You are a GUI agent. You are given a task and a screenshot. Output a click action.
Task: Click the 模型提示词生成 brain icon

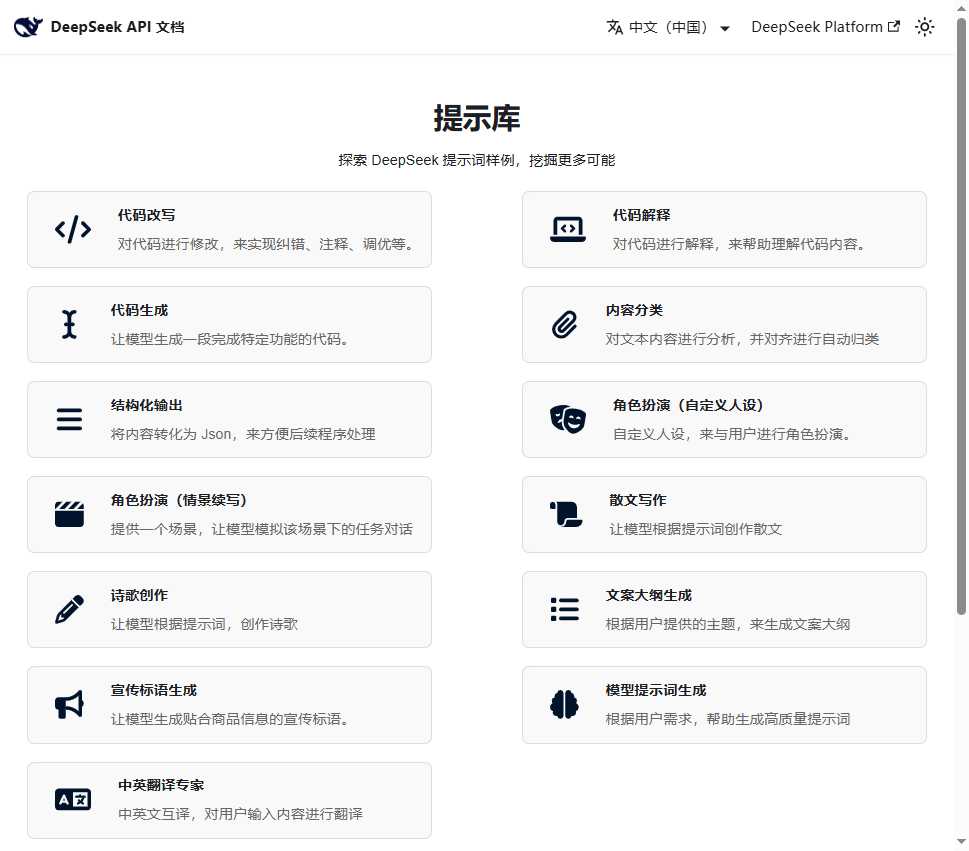pos(564,704)
